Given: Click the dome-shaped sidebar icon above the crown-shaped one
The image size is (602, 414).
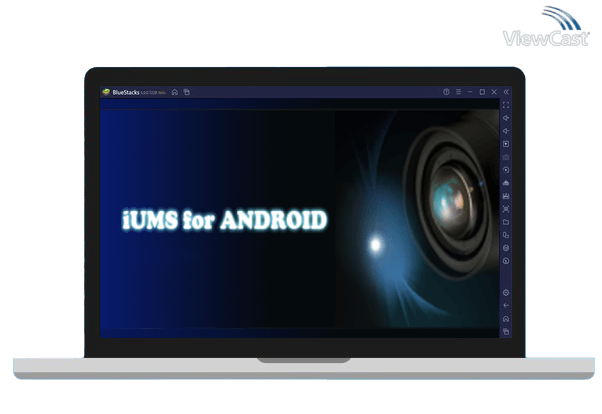Looking at the screenshot, I should tap(506, 183).
